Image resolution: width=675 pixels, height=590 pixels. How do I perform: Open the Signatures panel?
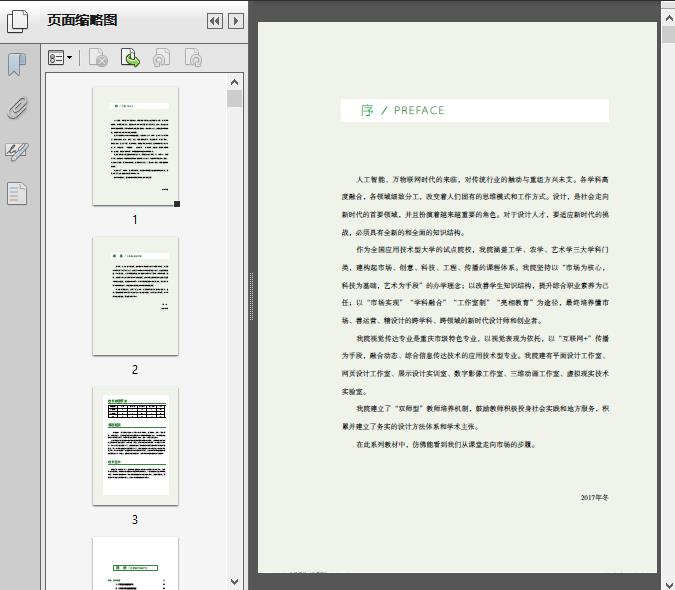[17, 151]
